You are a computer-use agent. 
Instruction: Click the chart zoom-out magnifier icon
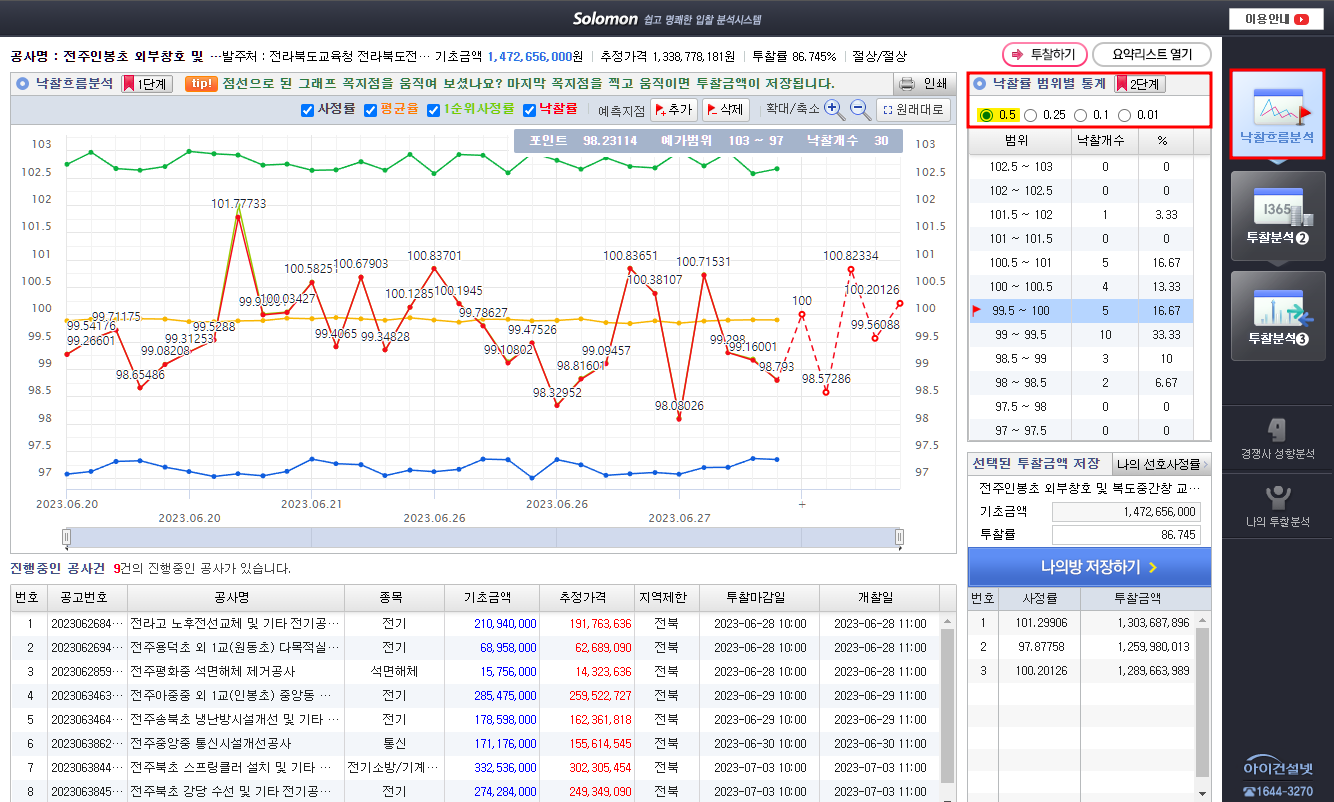click(860, 109)
